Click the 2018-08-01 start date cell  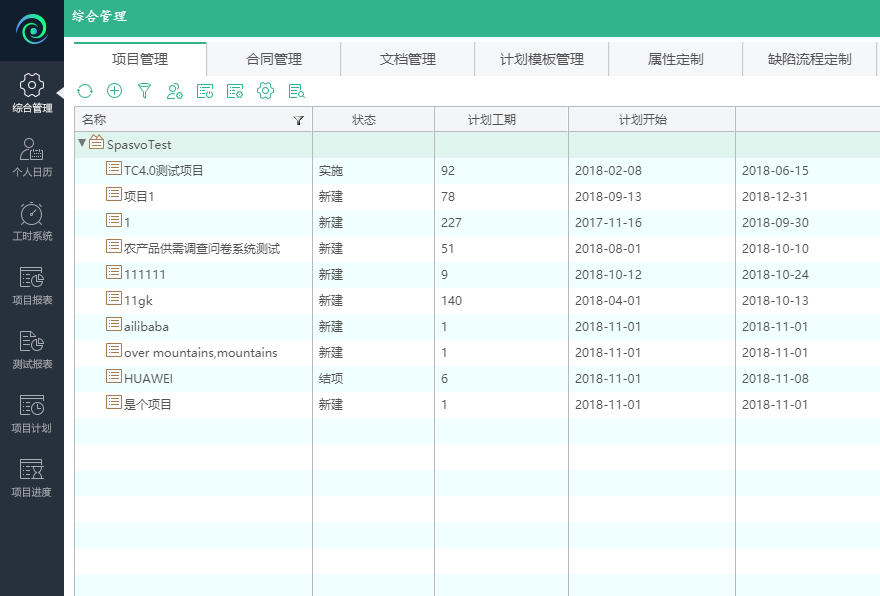pos(652,249)
